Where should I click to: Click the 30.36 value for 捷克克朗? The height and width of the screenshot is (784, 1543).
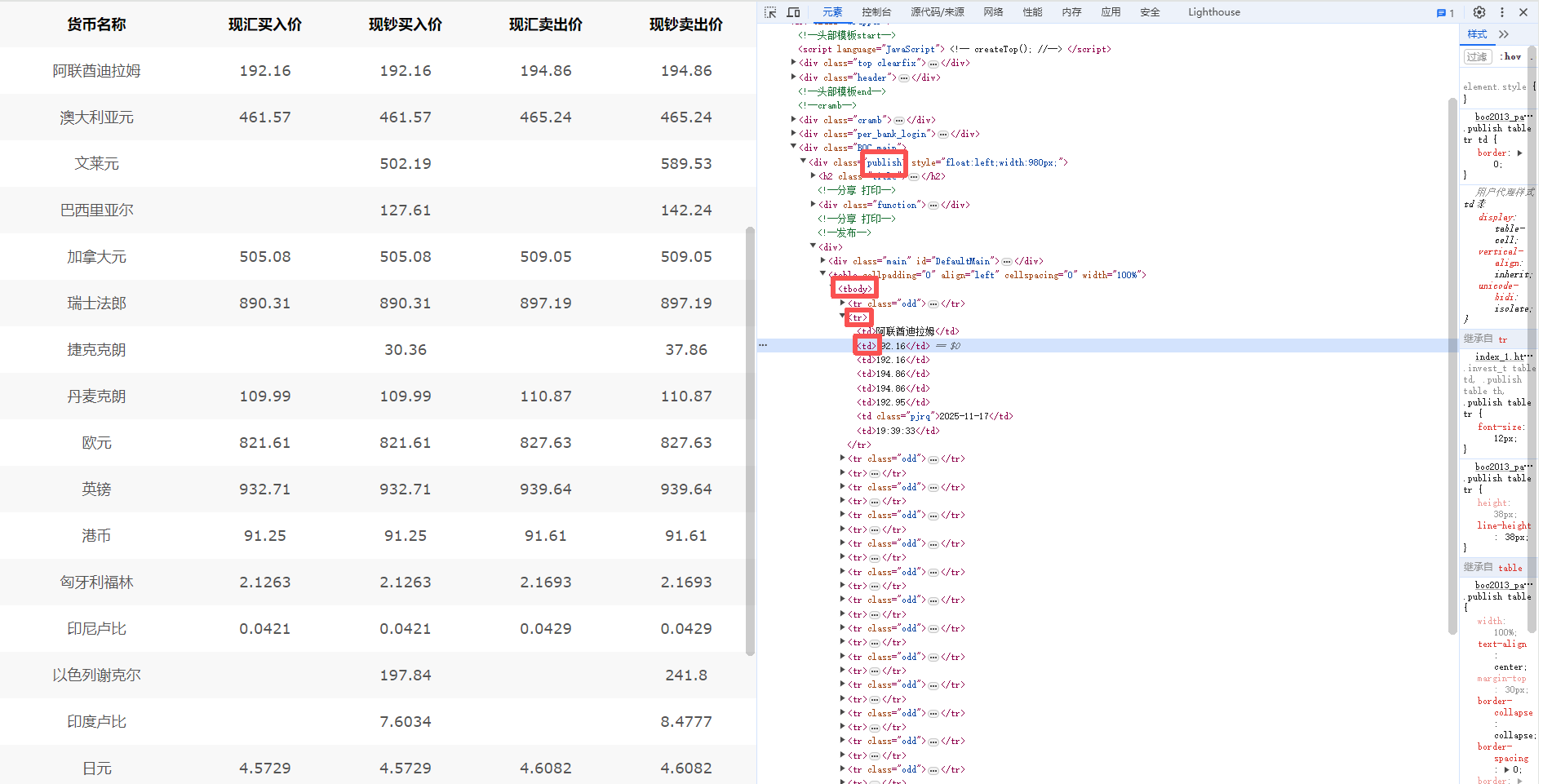coord(406,350)
